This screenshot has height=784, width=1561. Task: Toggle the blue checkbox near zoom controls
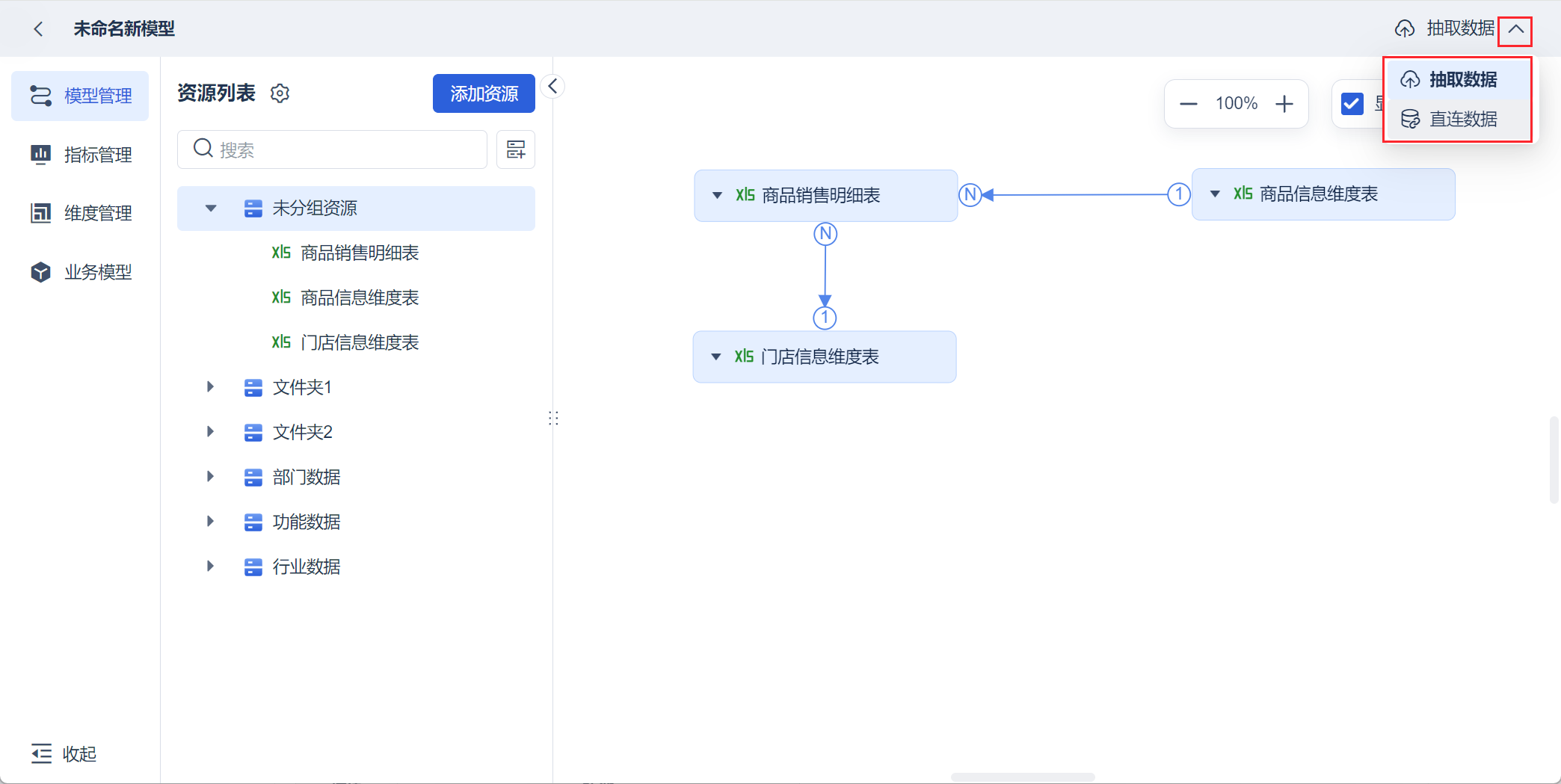[x=1352, y=104]
